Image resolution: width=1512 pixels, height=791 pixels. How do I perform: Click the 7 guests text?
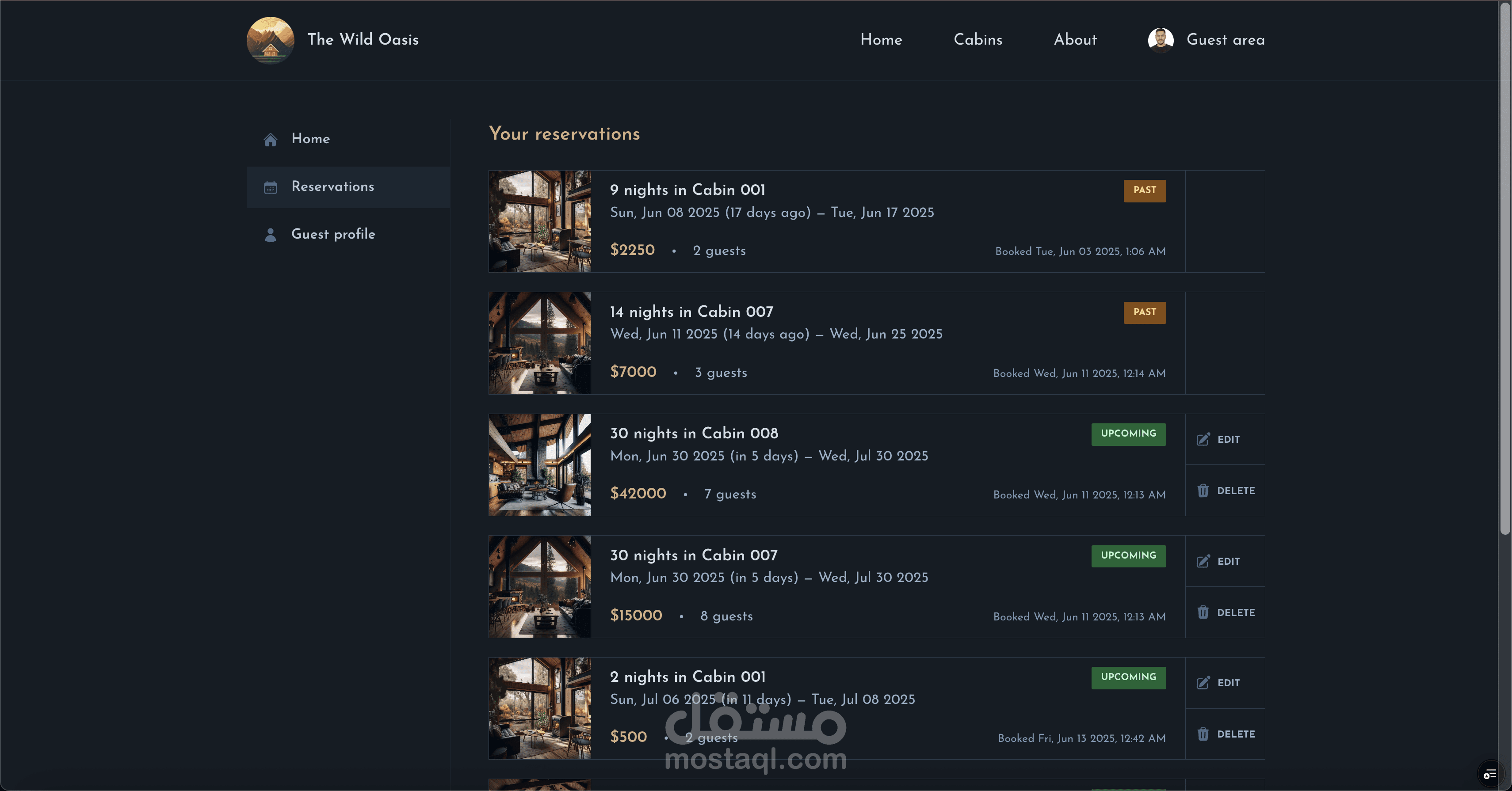pyautogui.click(x=729, y=494)
